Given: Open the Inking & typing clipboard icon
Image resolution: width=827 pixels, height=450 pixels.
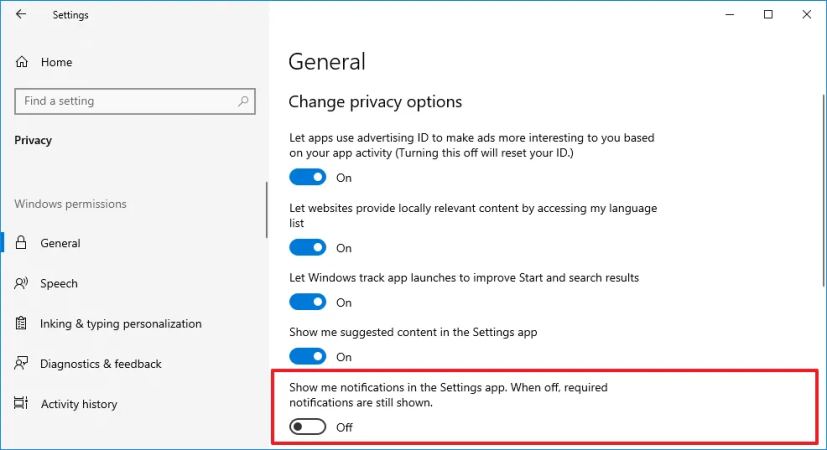Looking at the screenshot, I should (21, 323).
